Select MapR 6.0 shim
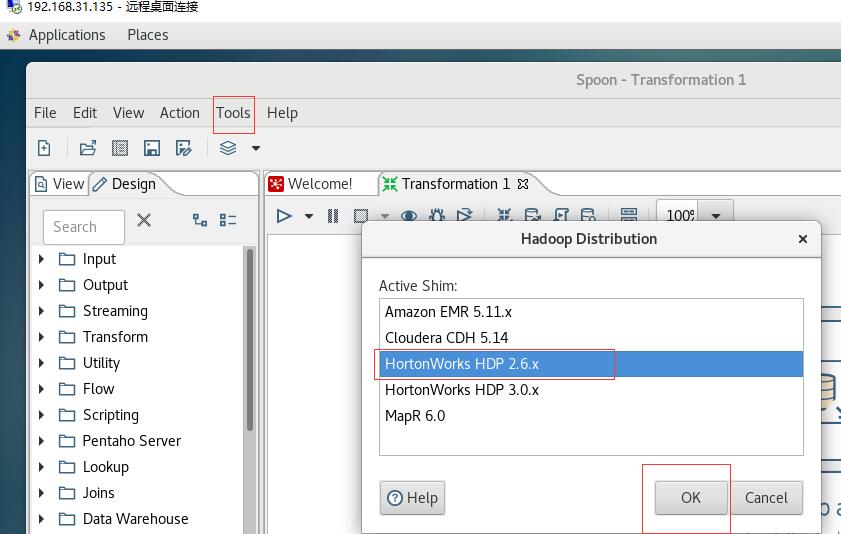The image size is (841, 534). pyautogui.click(x=591, y=416)
